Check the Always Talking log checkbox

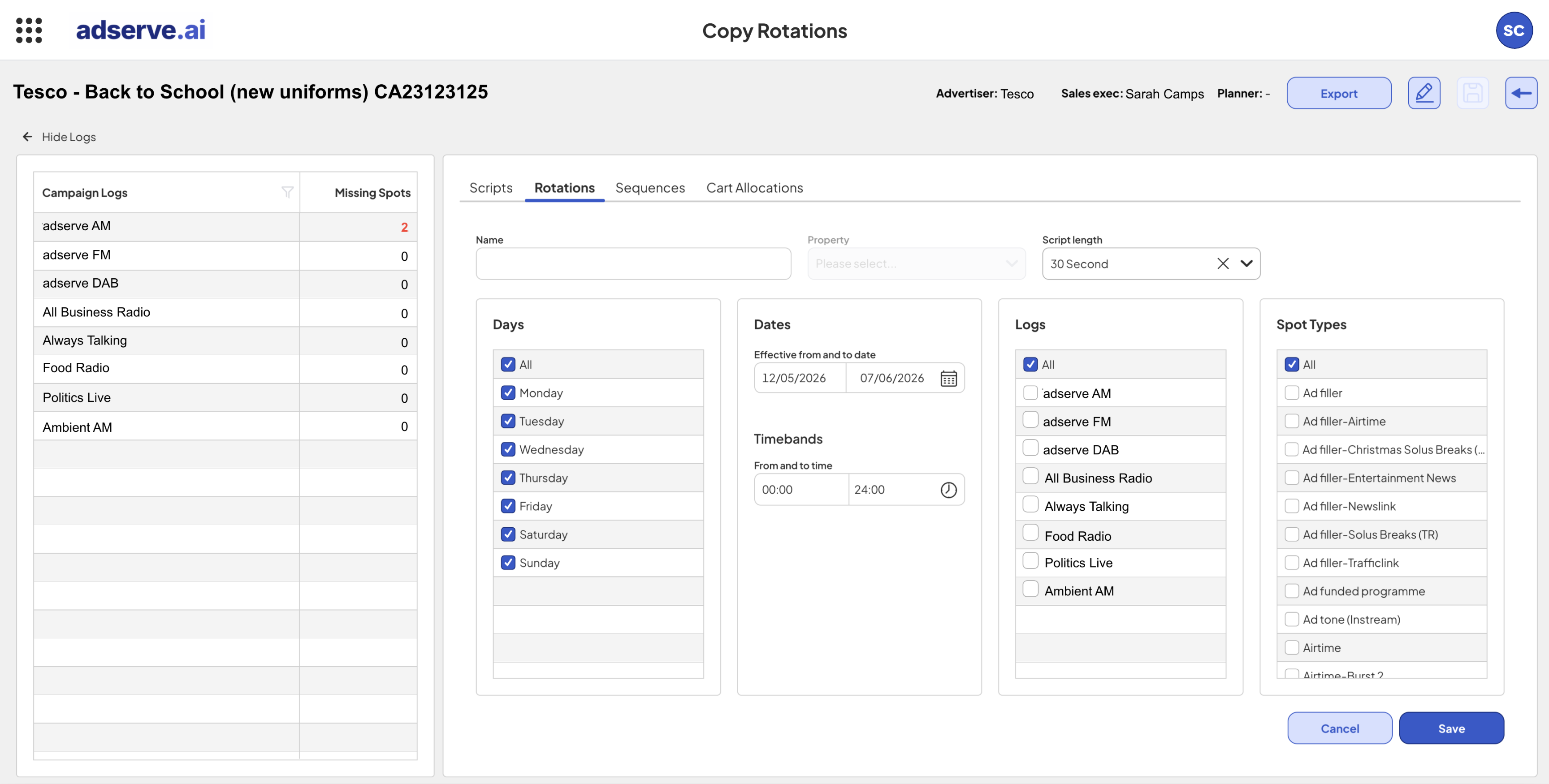[x=1030, y=504]
